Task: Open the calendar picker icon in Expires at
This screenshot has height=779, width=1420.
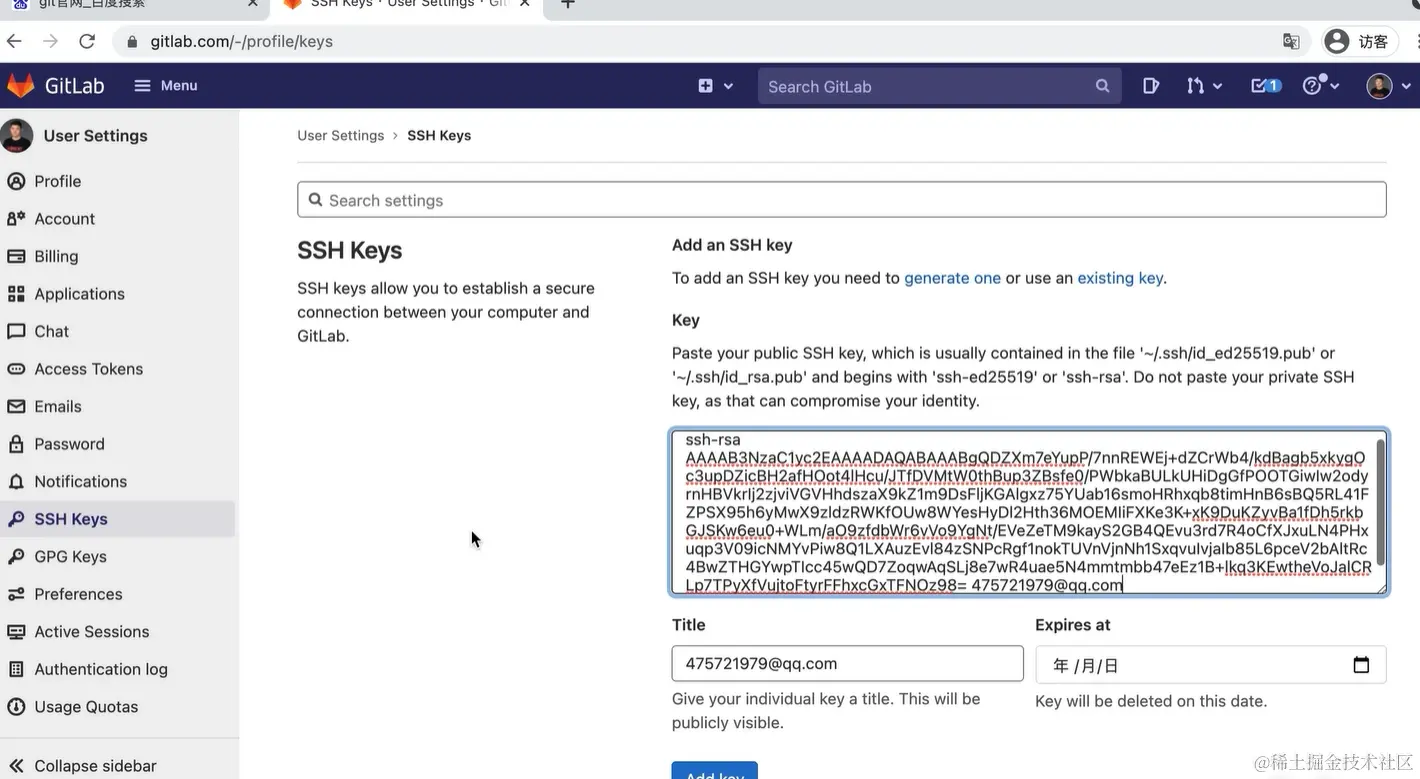Action: (1361, 665)
